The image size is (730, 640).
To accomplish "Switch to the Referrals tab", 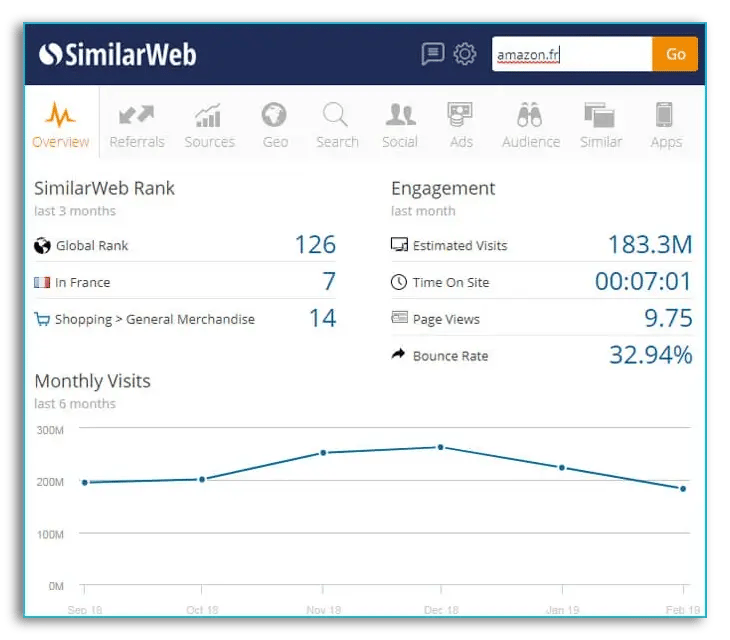I will (x=137, y=125).
